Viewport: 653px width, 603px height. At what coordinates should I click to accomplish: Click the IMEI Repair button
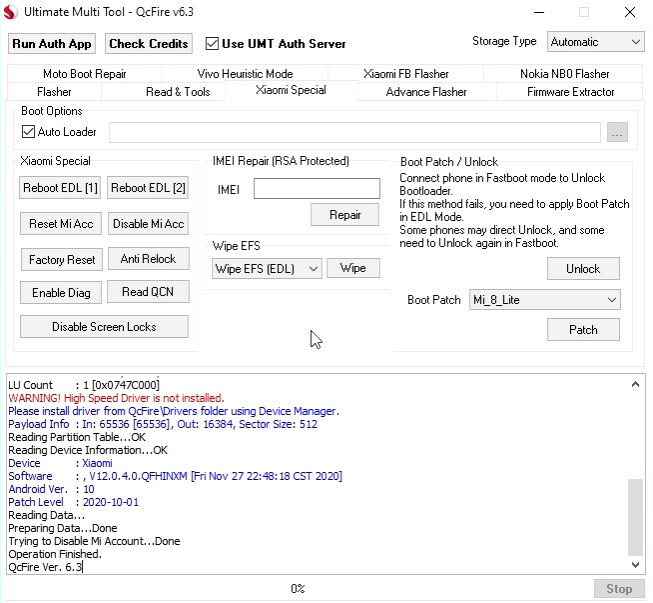click(x=345, y=214)
